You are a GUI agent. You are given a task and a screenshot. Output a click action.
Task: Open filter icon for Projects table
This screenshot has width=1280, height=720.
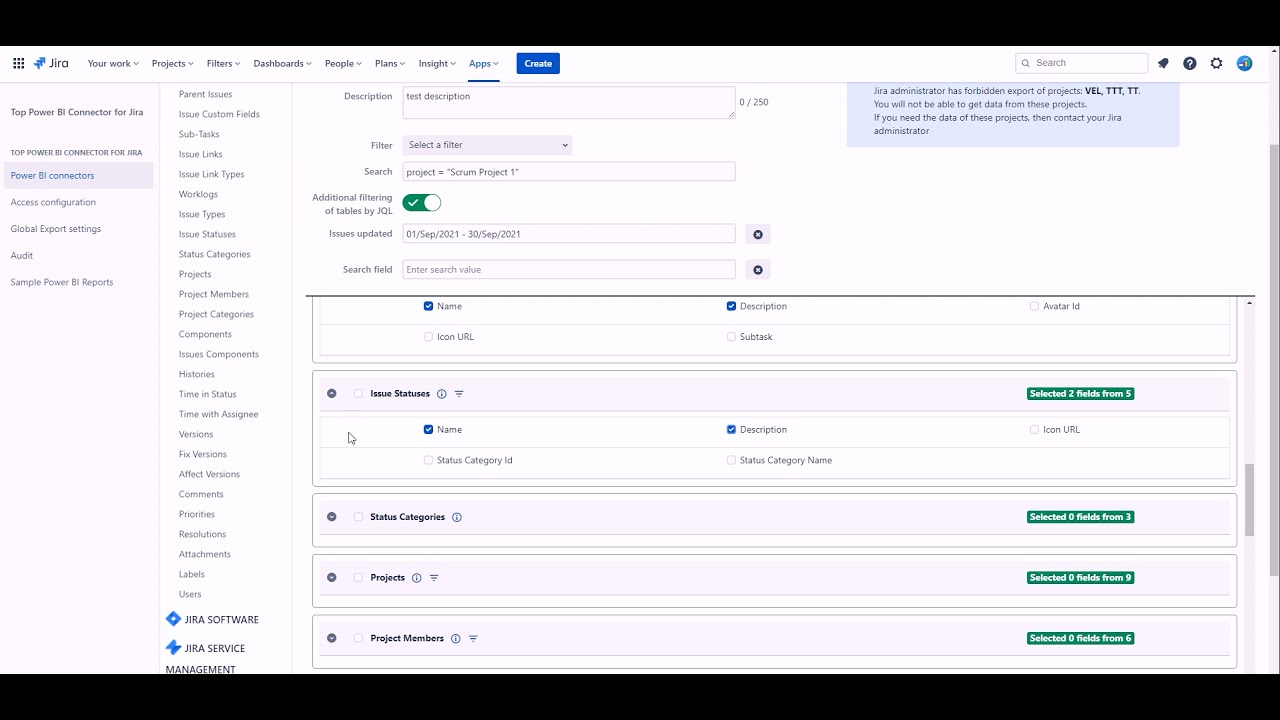coord(434,578)
